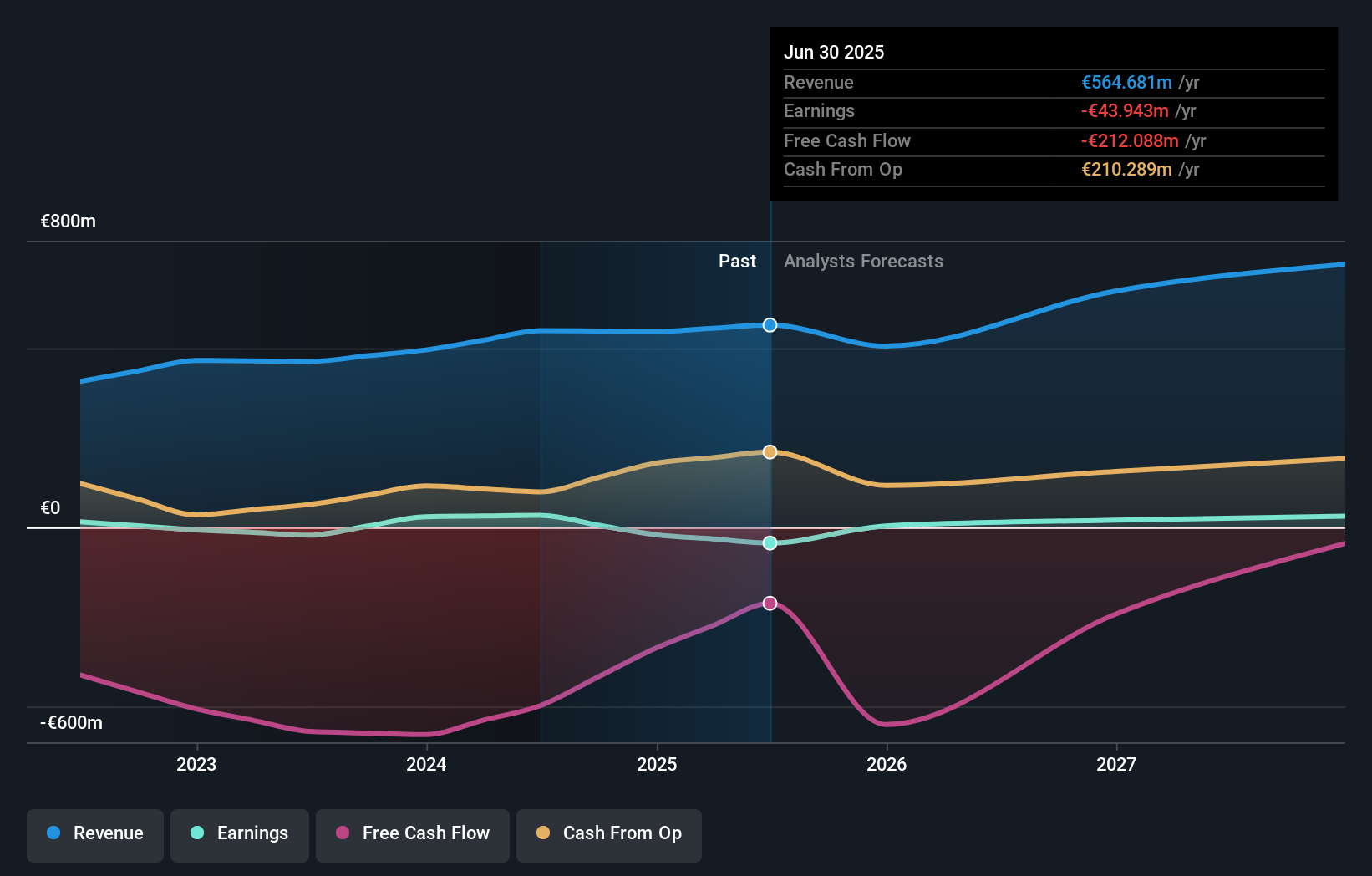Click the Revenue value in the tooltip
This screenshot has width=1372, height=876.
pyautogui.click(x=1126, y=83)
